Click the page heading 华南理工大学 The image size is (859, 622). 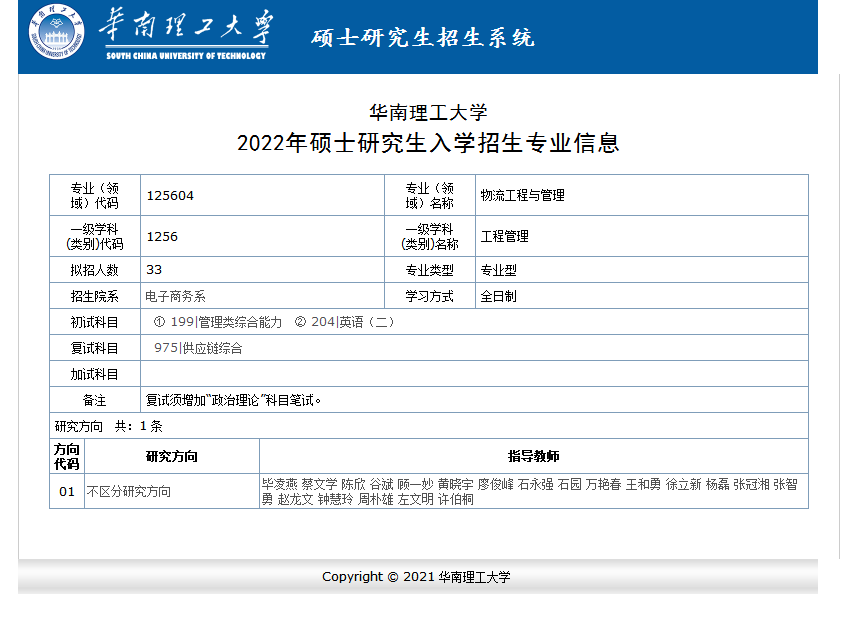point(428,112)
